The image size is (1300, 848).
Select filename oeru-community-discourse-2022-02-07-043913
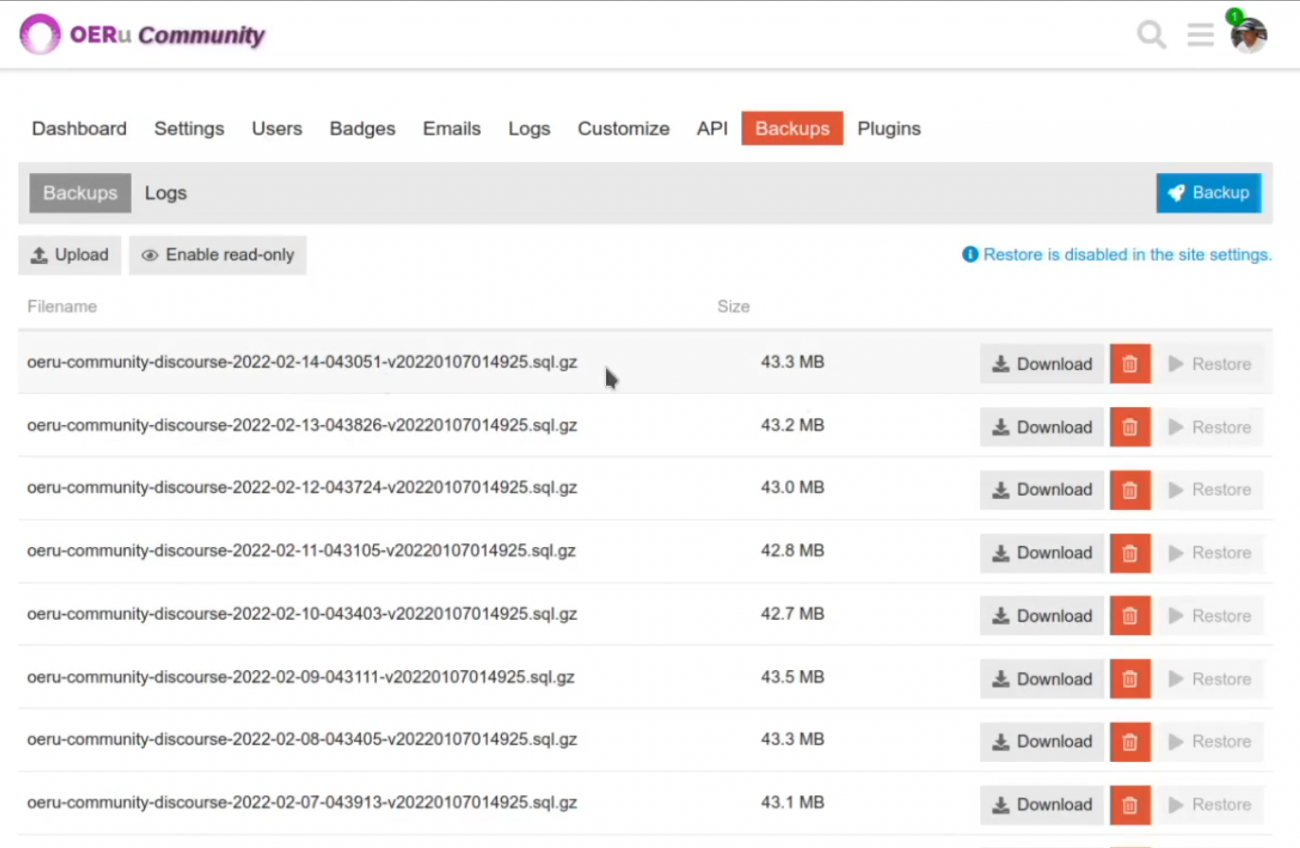click(302, 803)
